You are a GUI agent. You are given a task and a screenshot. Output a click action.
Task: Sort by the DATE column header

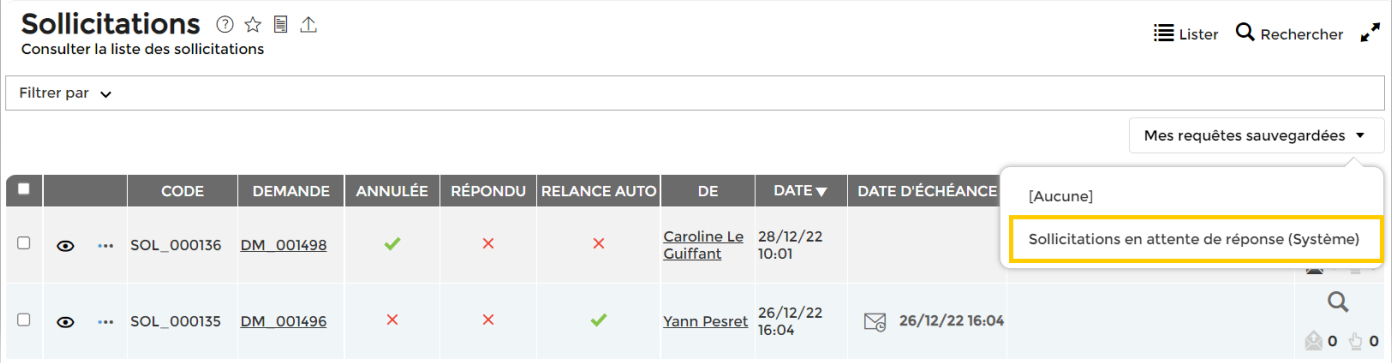coord(799,191)
